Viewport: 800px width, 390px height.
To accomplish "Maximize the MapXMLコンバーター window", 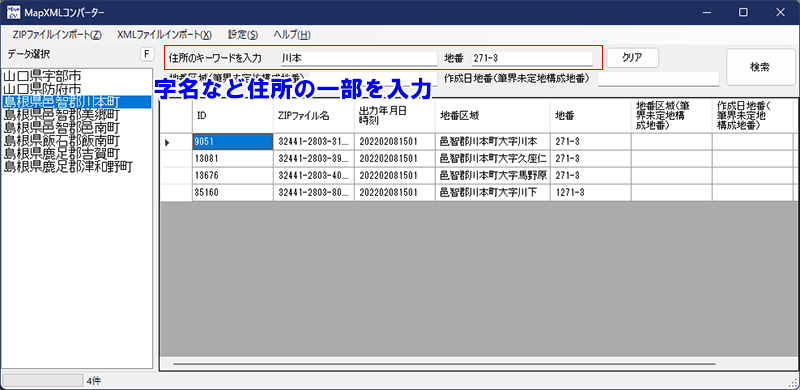I will (743, 13).
